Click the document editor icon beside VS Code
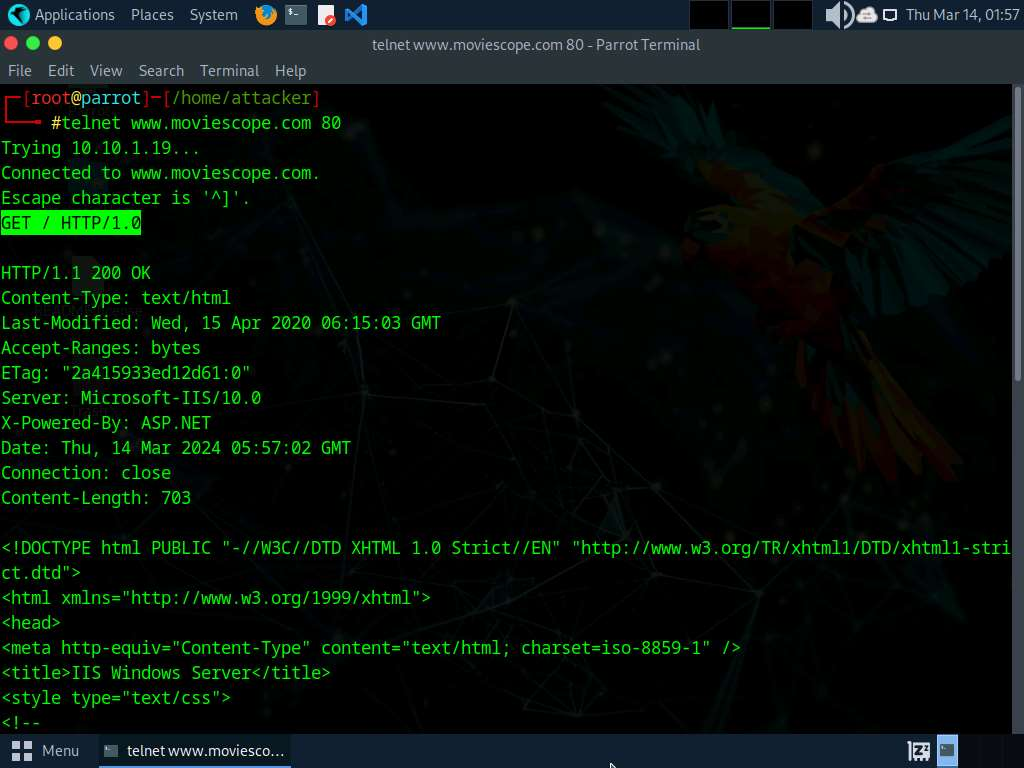1024x768 pixels. tap(326, 15)
